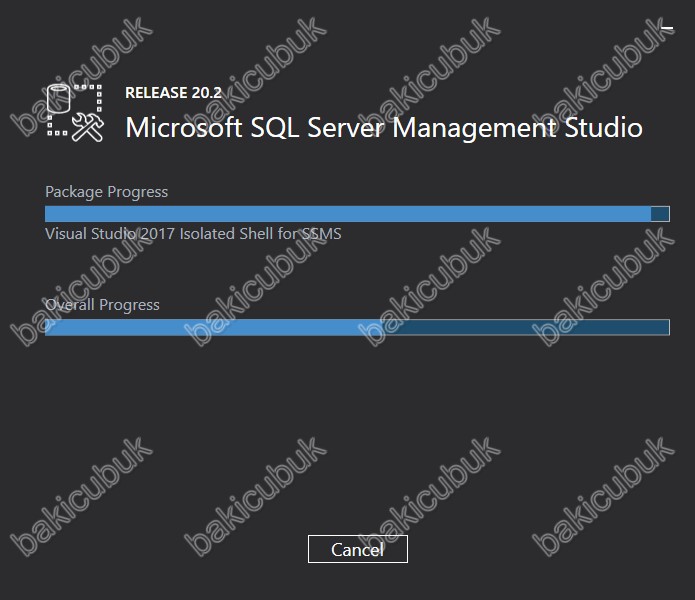Click the Overall Progress bar

[x=357, y=327]
